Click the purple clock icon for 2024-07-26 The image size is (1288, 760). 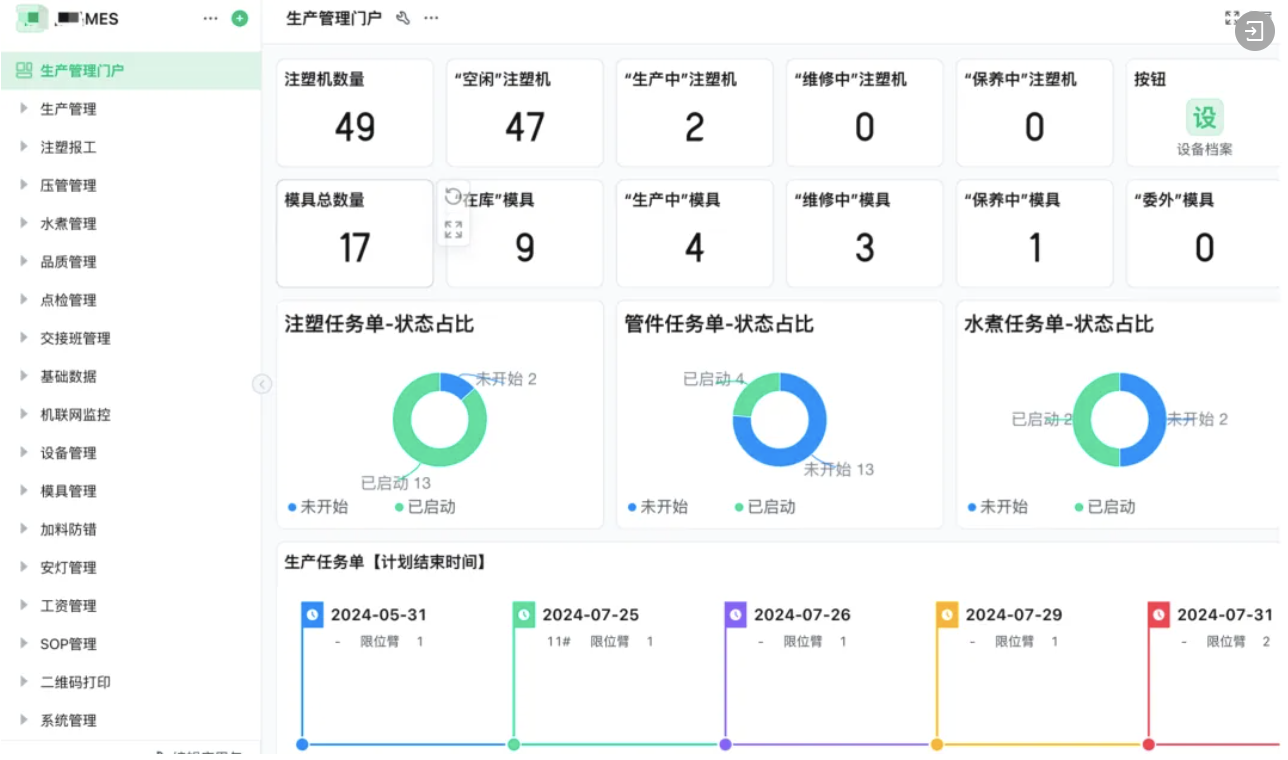pyautogui.click(x=736, y=615)
